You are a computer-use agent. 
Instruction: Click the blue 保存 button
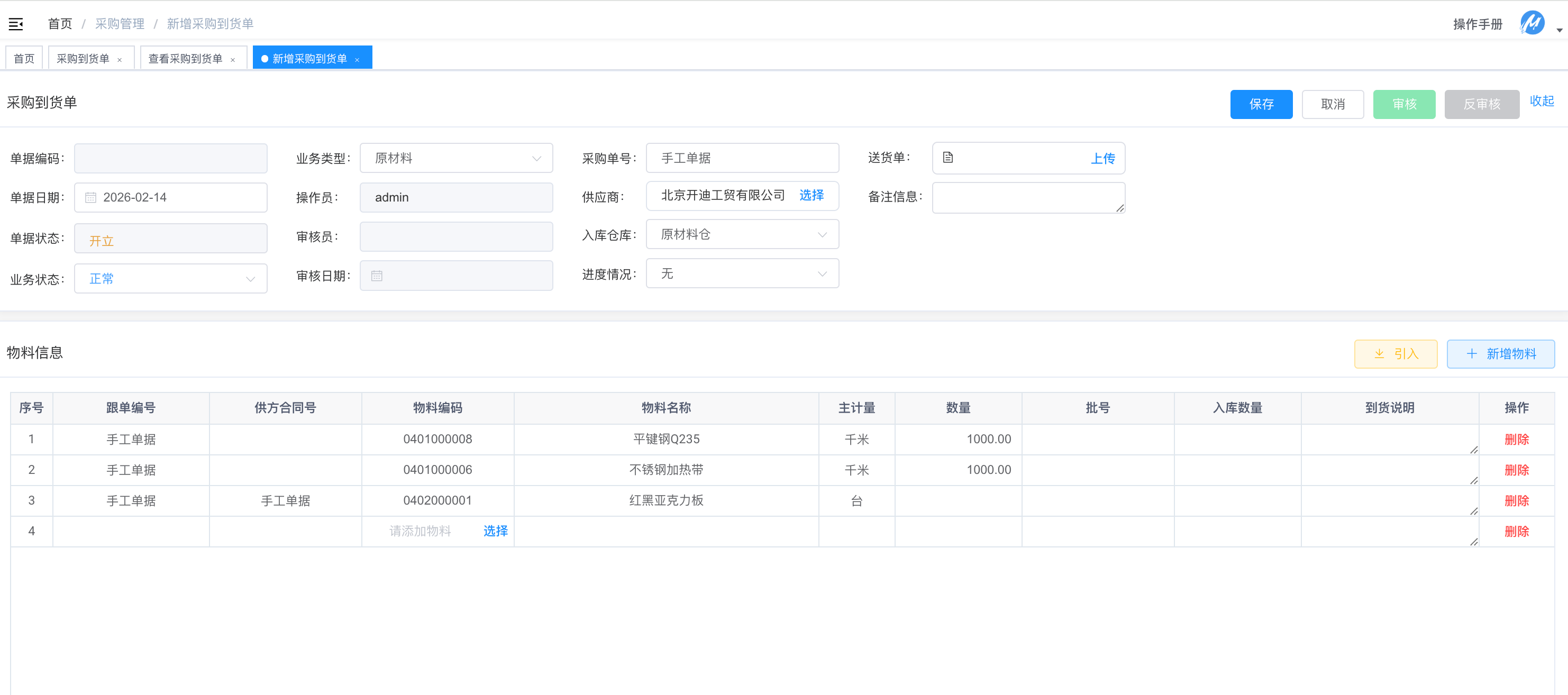(1261, 104)
